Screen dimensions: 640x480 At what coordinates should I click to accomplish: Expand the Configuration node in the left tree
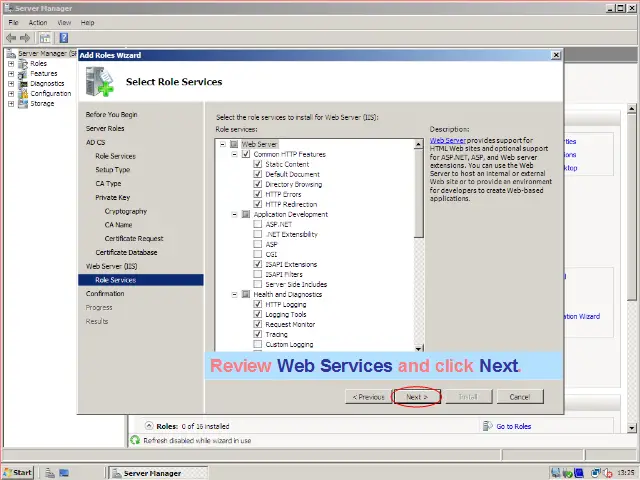pos(11,94)
